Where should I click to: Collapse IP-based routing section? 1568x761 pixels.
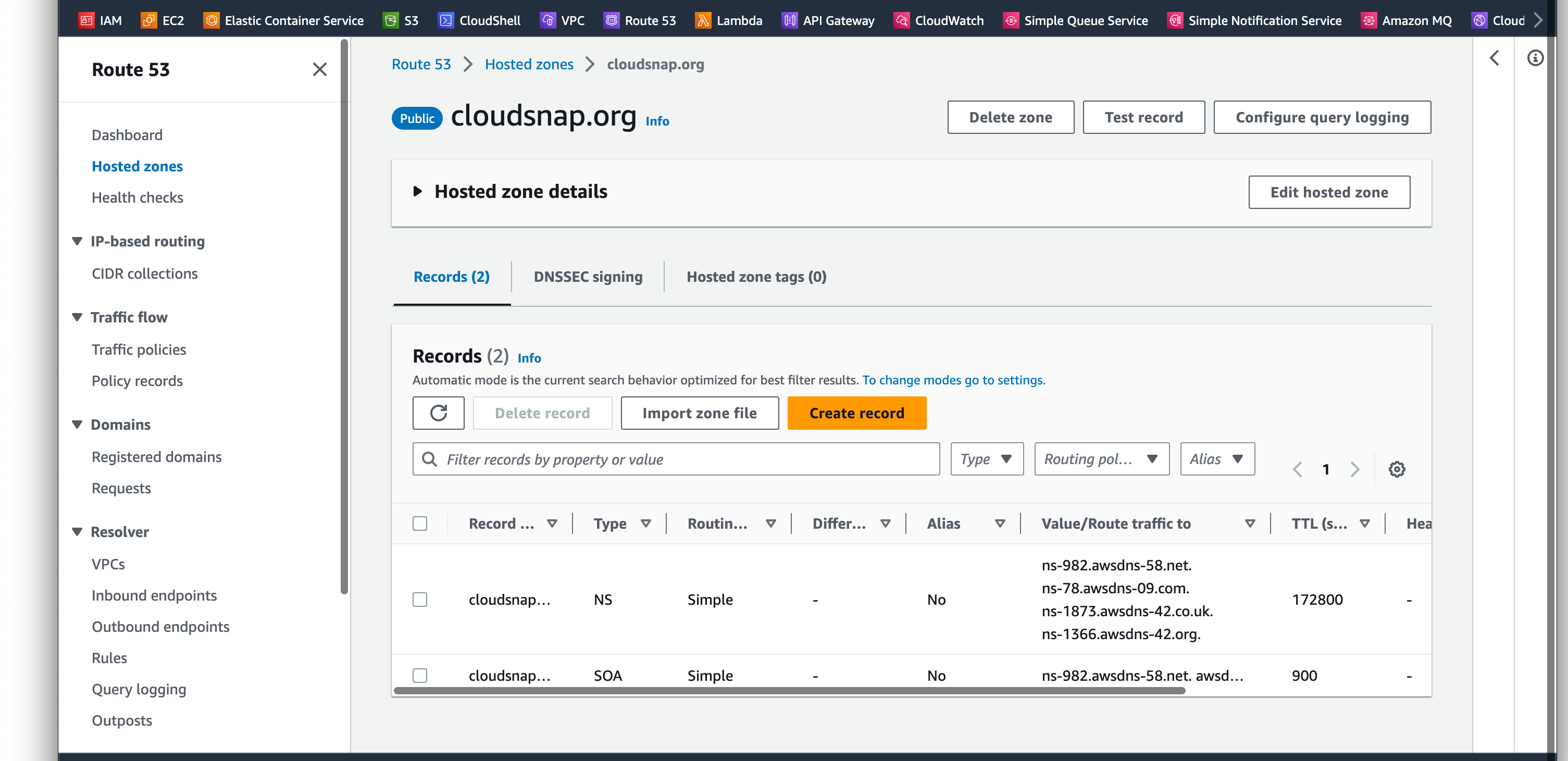(77, 241)
